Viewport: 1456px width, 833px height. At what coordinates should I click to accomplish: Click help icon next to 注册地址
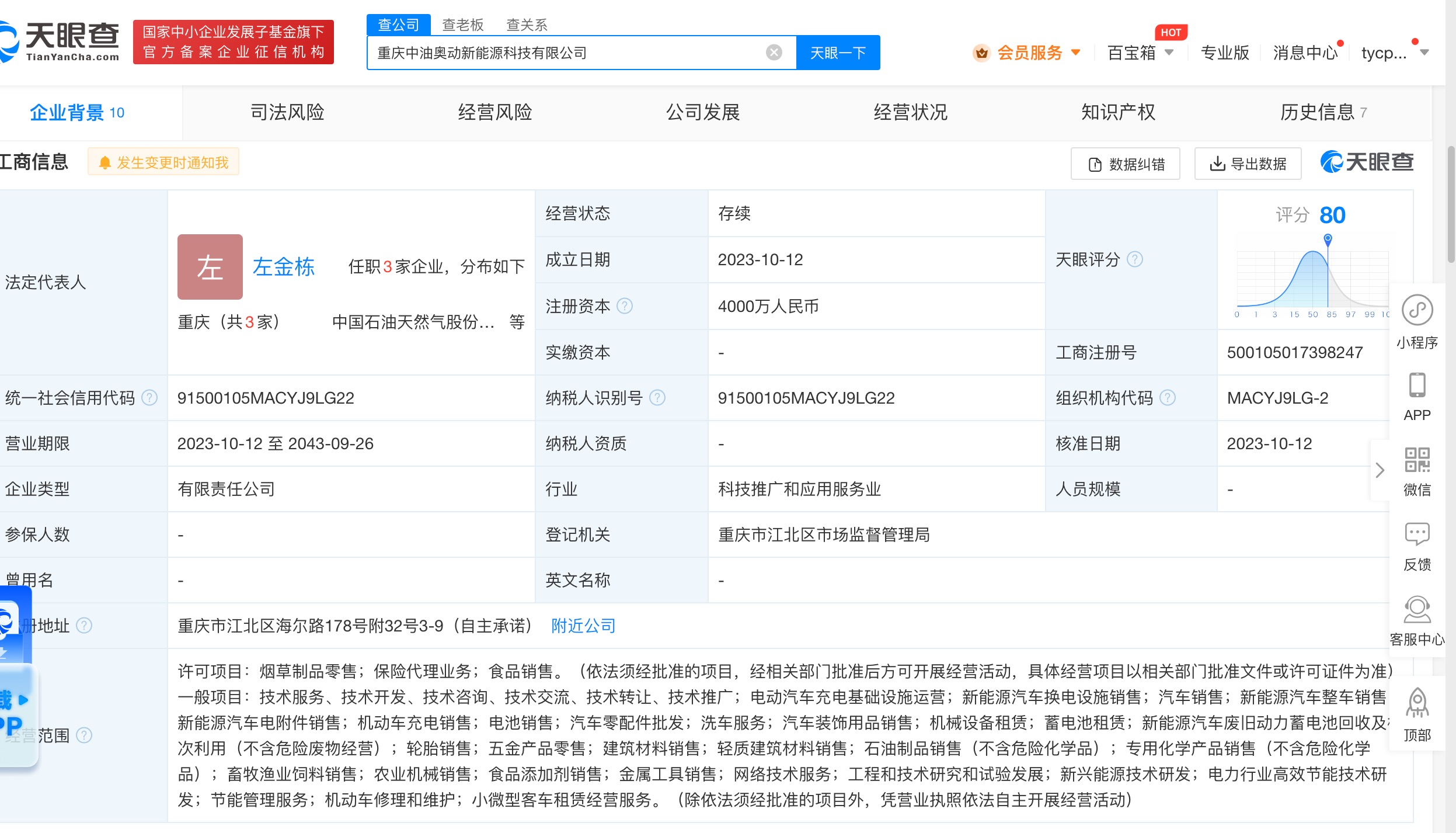click(84, 626)
